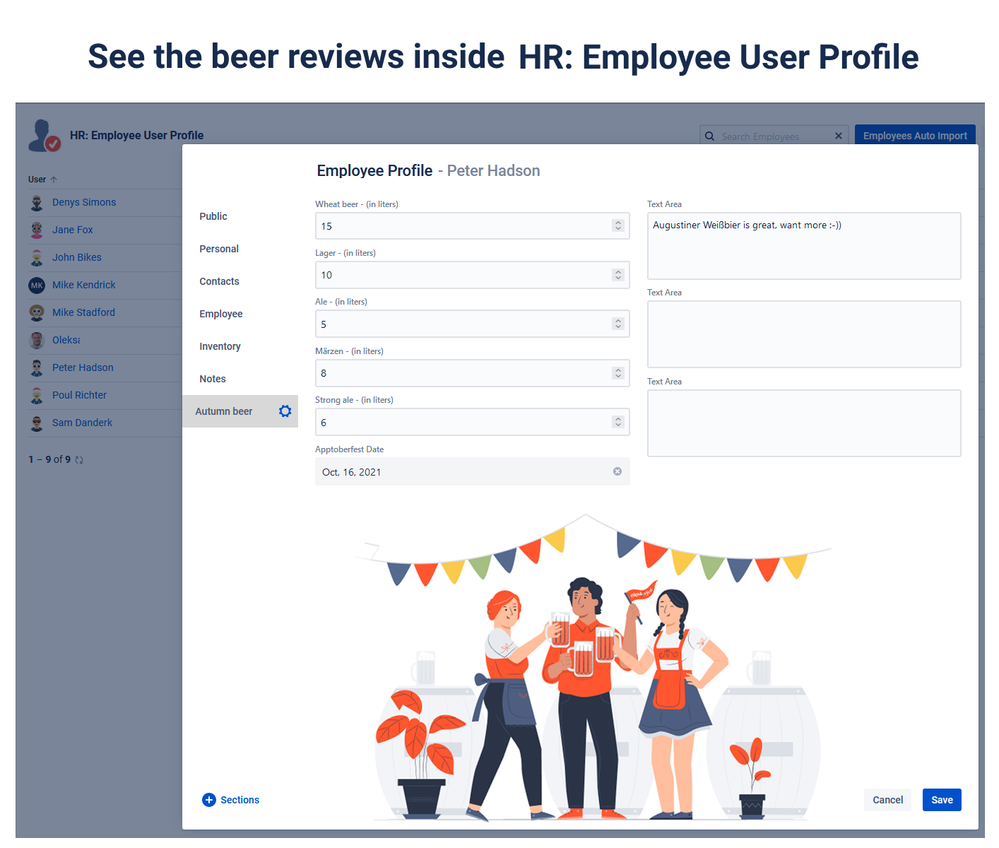Adjust the Lager liters stepper
The image size is (999, 848).
pos(618,275)
